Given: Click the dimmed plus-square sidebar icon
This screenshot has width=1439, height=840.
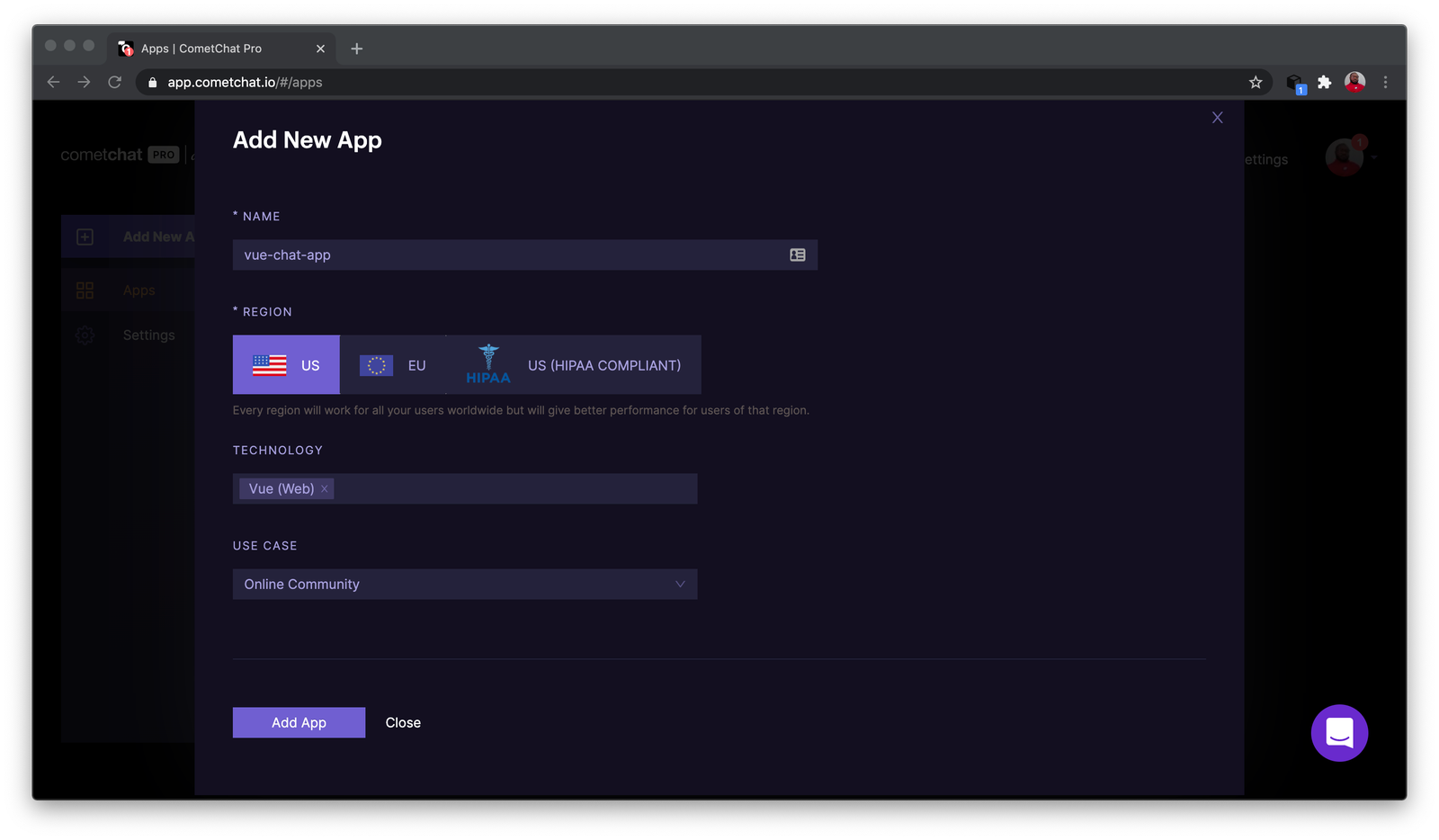Looking at the screenshot, I should (85, 237).
